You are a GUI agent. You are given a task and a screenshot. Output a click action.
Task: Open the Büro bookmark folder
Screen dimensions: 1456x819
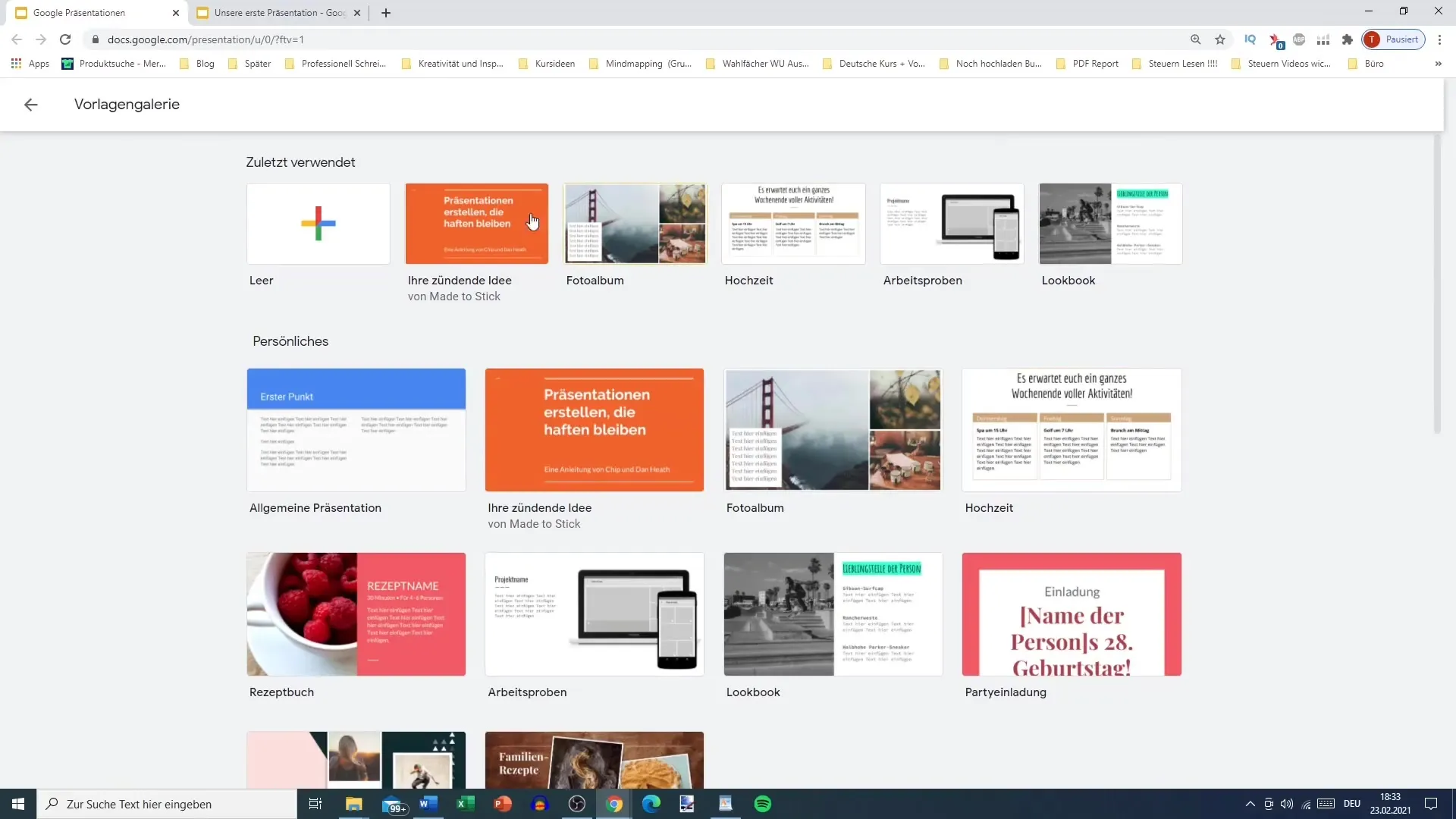coord(1367,64)
